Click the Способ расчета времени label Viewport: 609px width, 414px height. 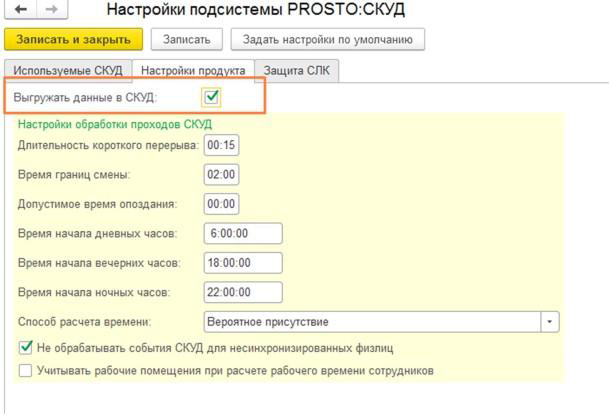[85, 322]
